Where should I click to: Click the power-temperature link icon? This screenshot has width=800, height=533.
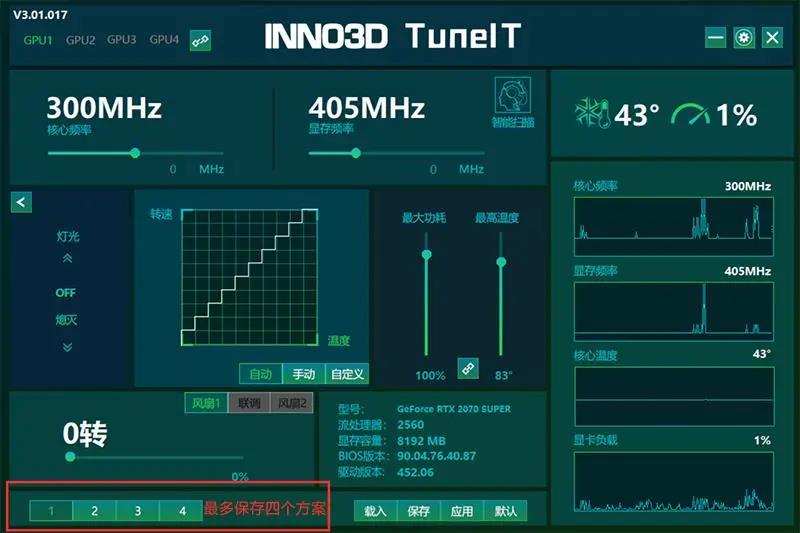coord(468,368)
